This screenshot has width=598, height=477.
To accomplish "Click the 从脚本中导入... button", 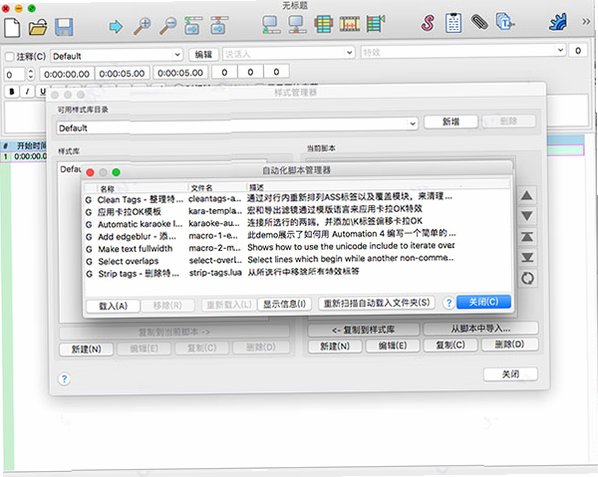I will tap(481, 328).
